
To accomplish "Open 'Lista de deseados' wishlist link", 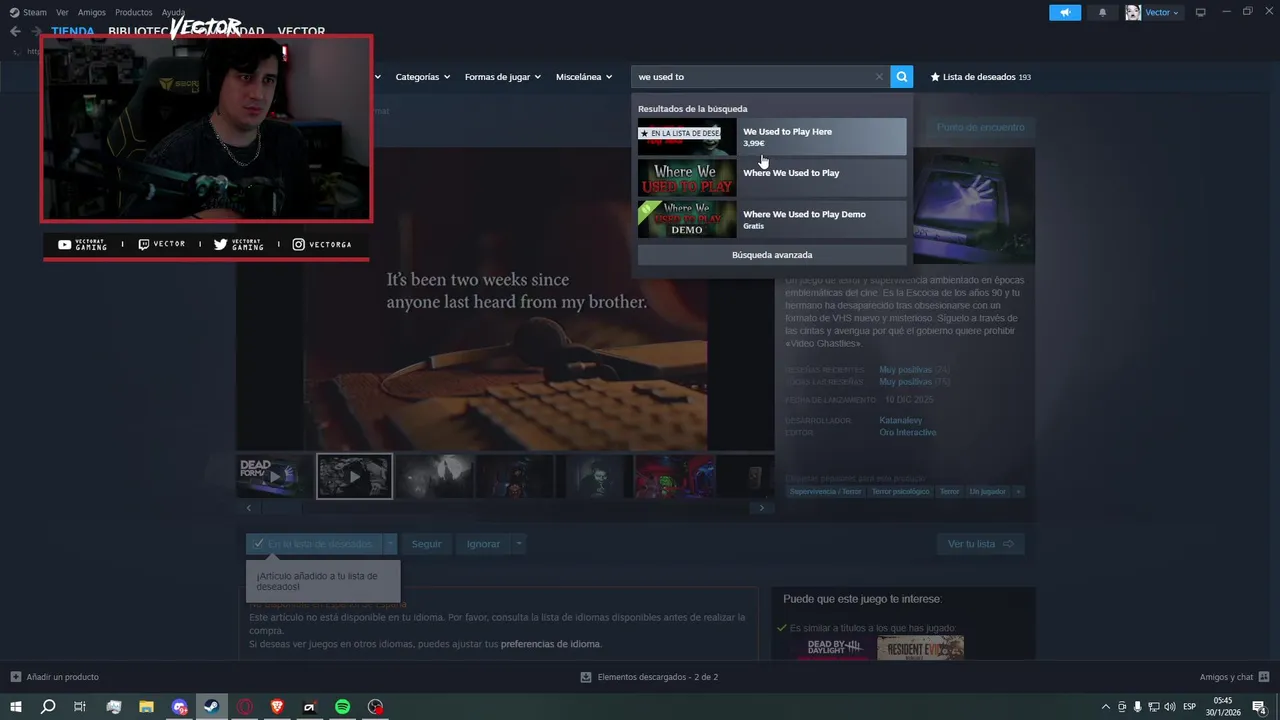I will pos(980,77).
